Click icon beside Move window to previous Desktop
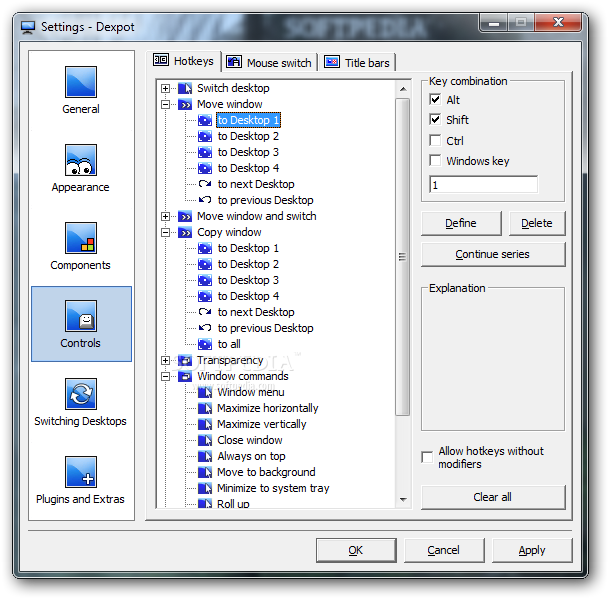Viewport: 609px width, 599px height. tap(205, 200)
